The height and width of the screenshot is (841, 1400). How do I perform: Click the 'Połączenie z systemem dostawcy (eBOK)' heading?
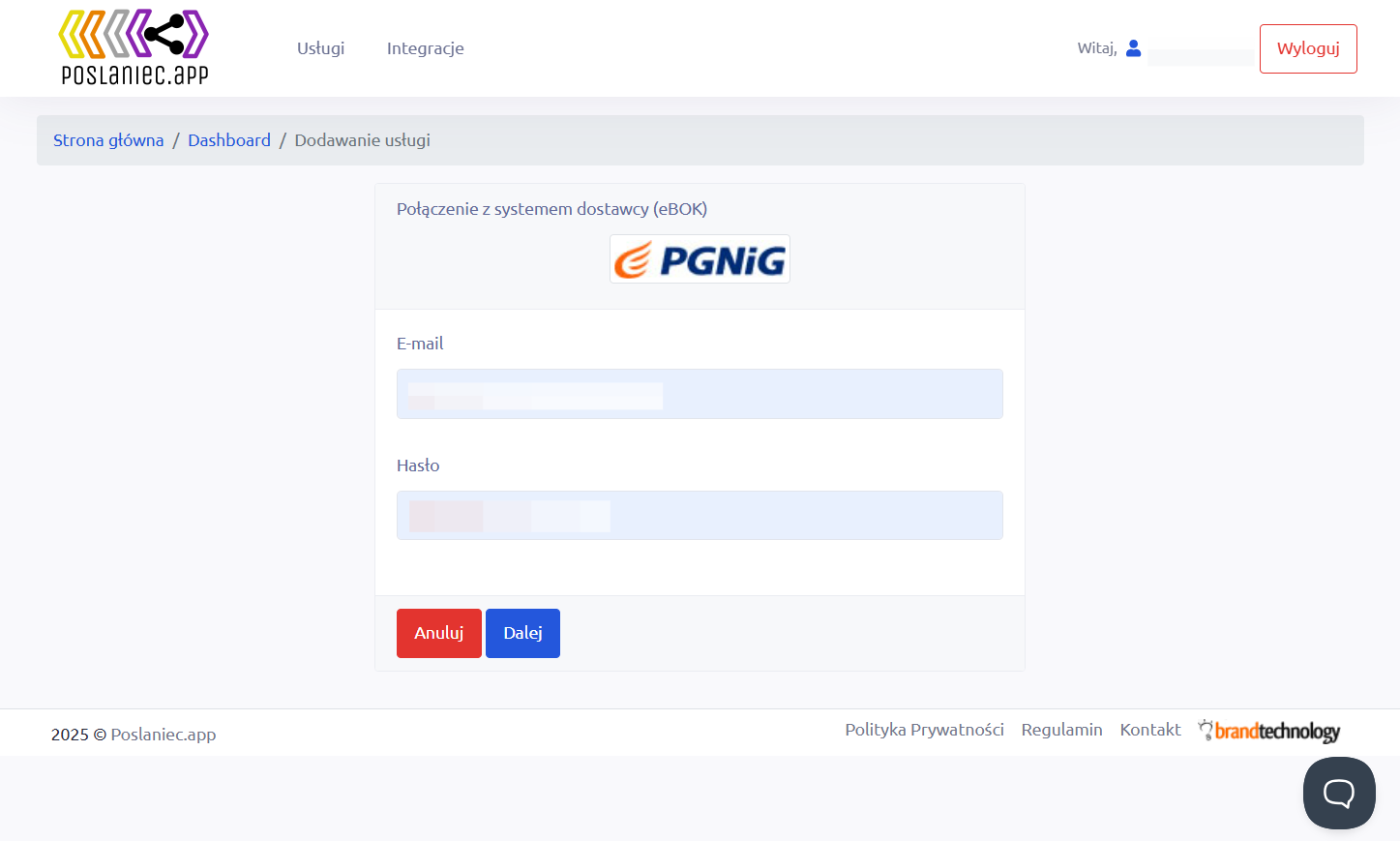coord(551,209)
